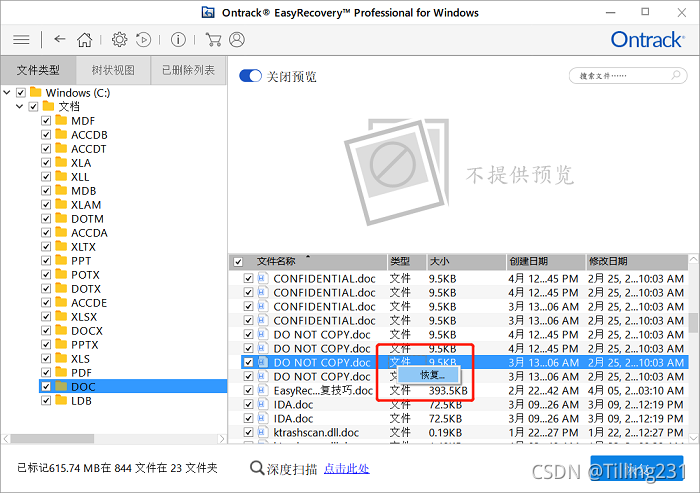Return to home screen icon
The width and height of the screenshot is (700, 493).
(84, 40)
